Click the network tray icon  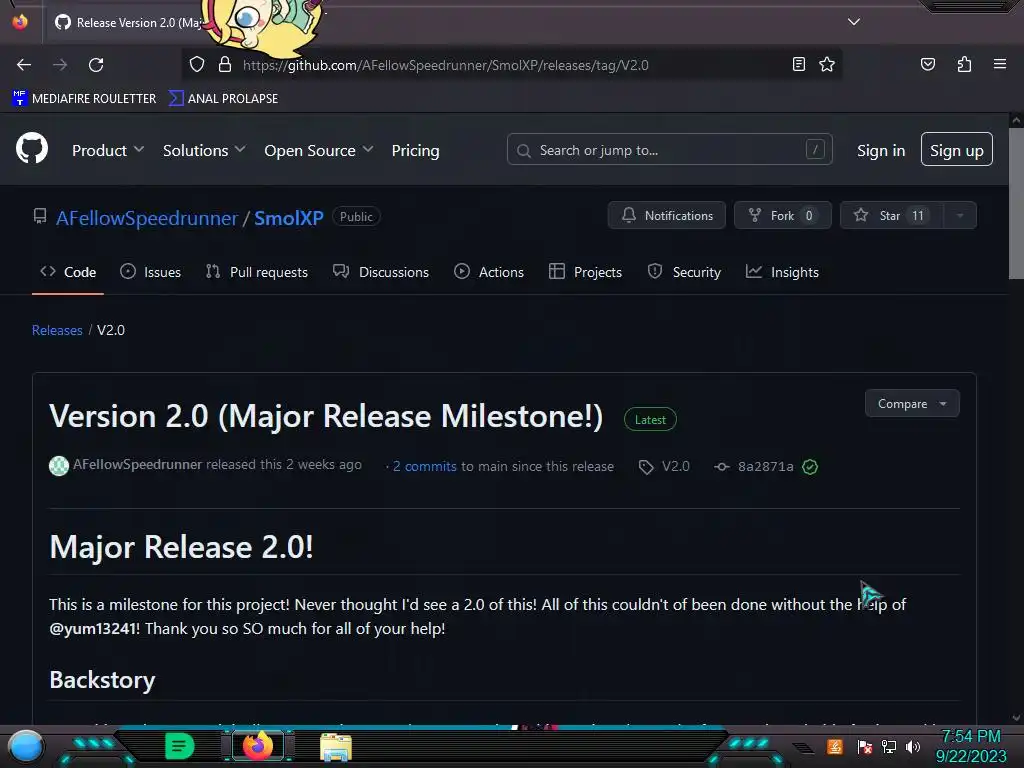pyautogui.click(x=889, y=747)
